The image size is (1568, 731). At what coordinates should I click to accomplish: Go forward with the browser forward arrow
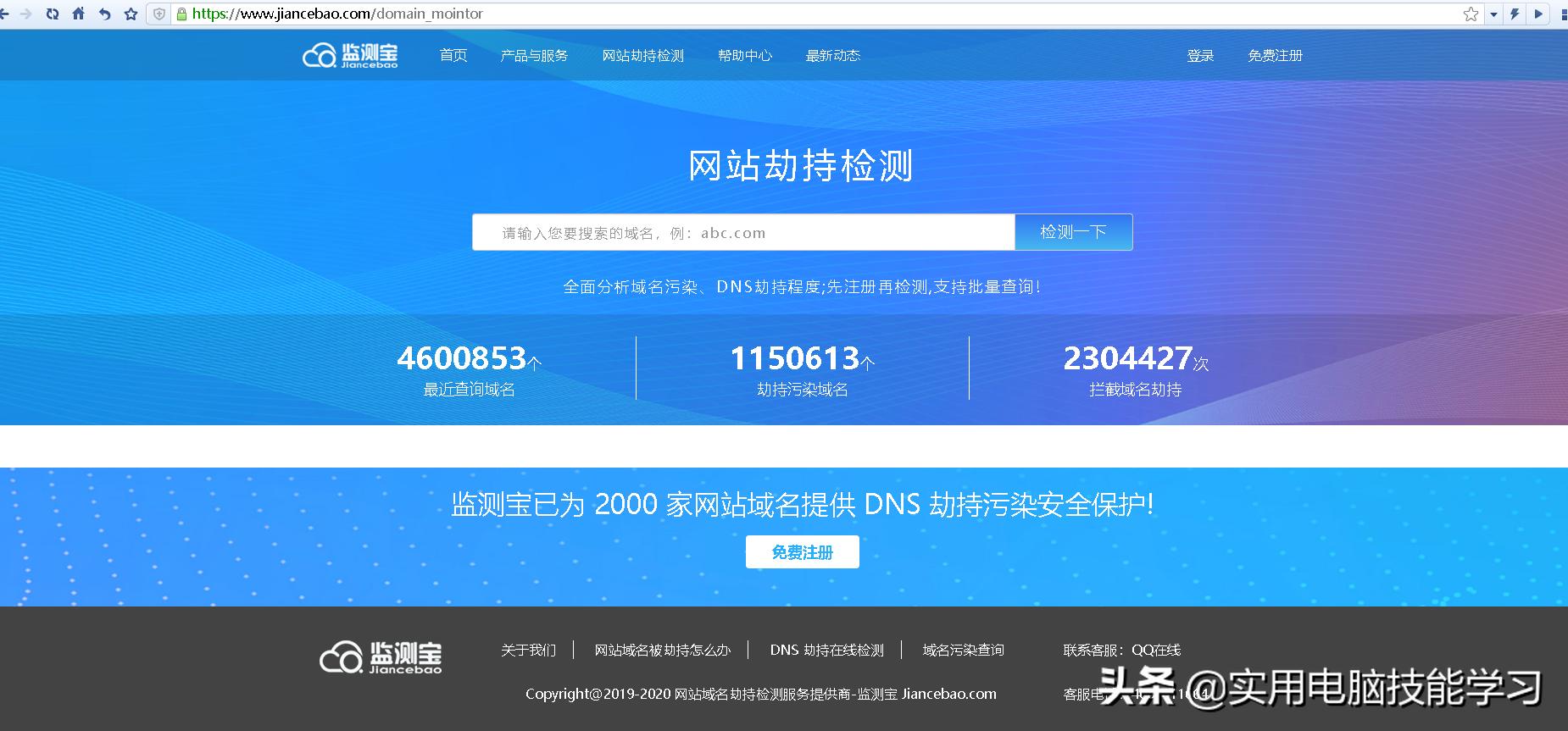(x=26, y=14)
